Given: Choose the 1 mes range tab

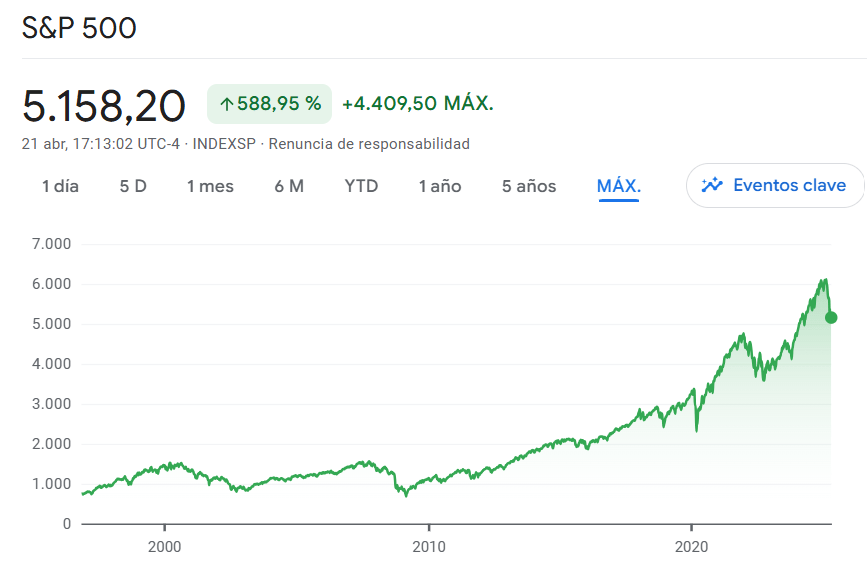Looking at the screenshot, I should 210,186.
